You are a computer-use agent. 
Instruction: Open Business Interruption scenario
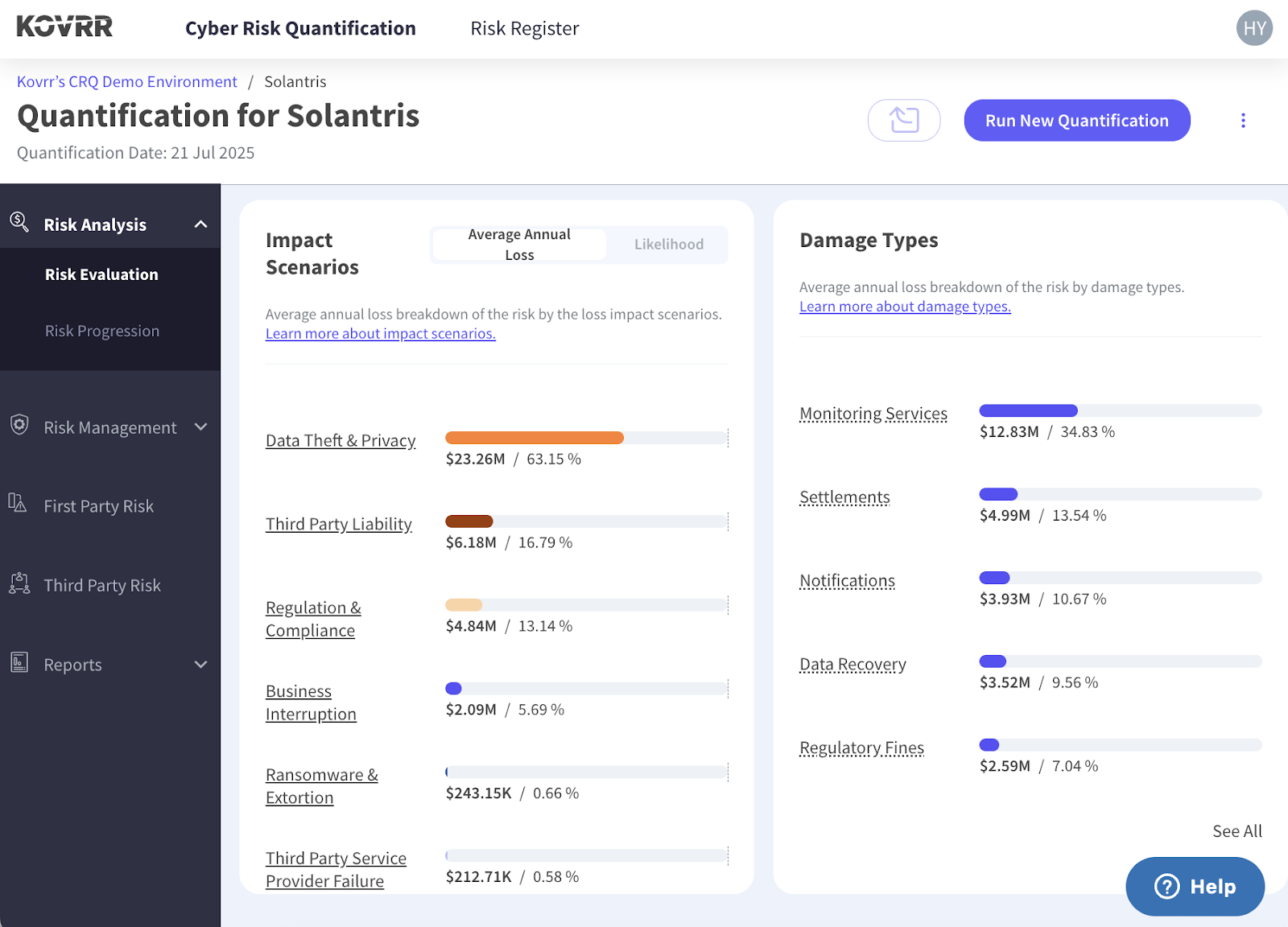pos(311,702)
